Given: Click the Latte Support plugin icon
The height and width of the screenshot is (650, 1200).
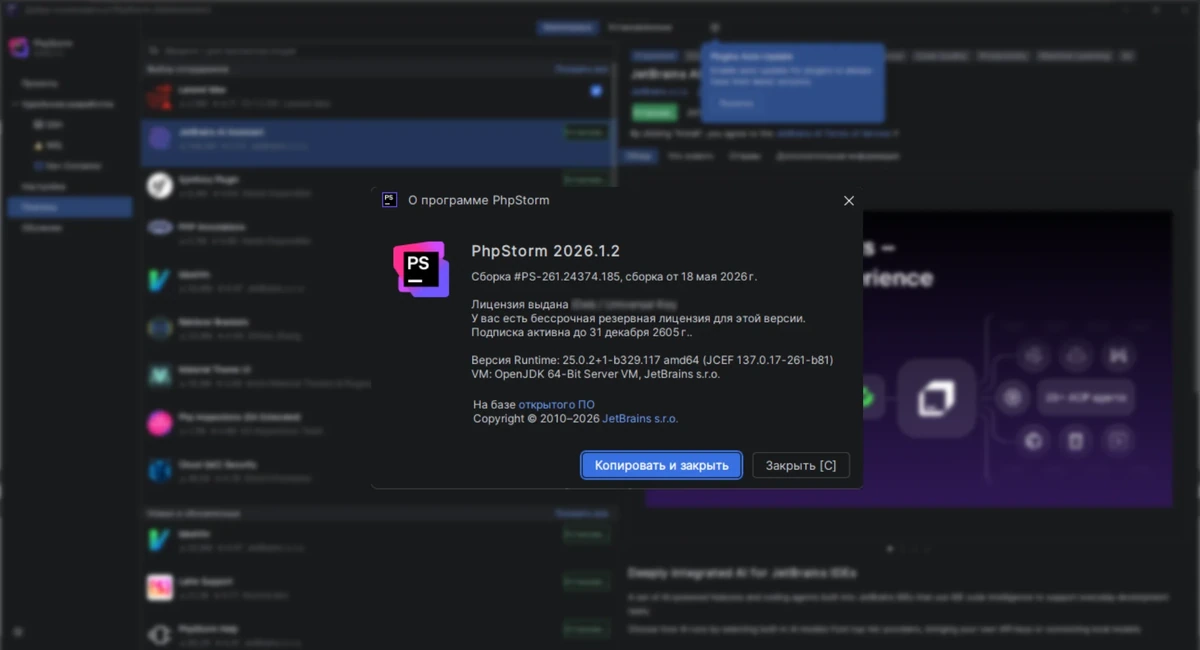Looking at the screenshot, I should [160, 587].
